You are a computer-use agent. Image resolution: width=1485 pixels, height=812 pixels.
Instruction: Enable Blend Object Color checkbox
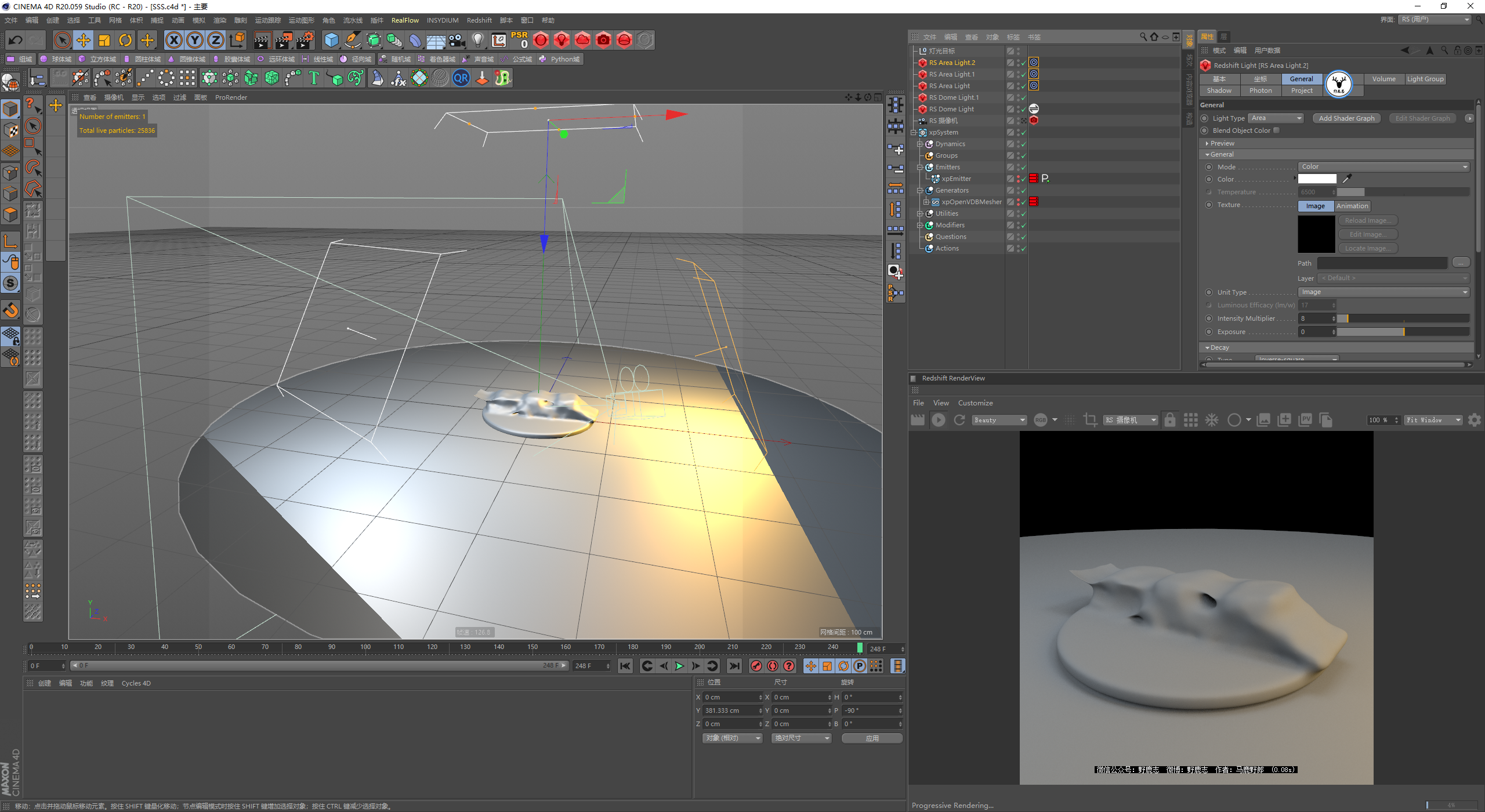tap(1276, 130)
